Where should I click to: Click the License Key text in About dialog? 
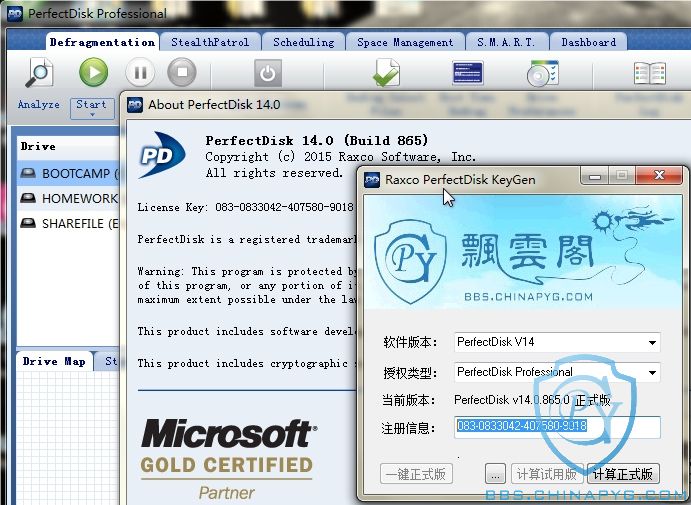pos(245,207)
